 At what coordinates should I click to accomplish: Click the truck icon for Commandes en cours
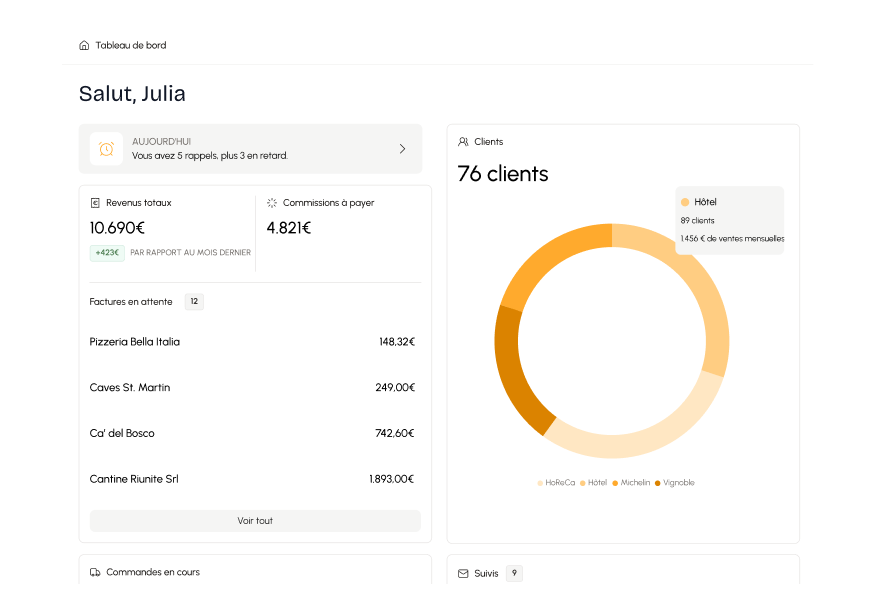95,573
